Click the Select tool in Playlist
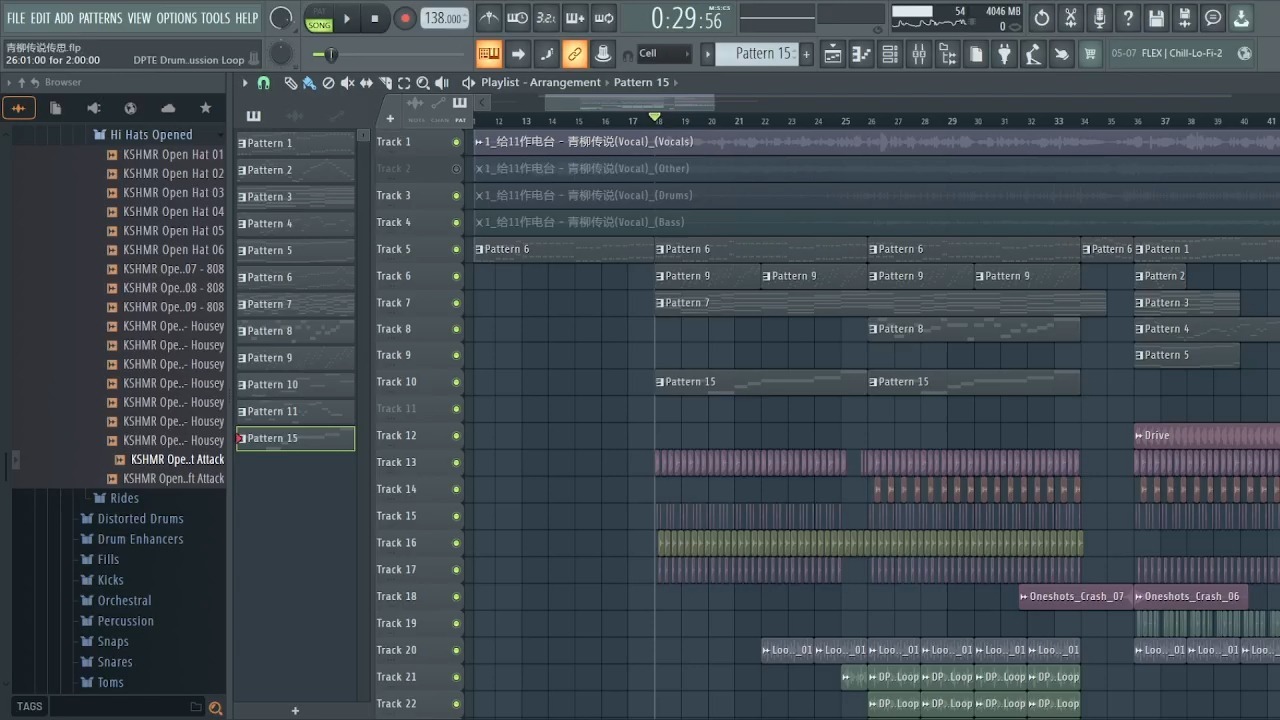This screenshot has height=720, width=1280. pos(404,83)
